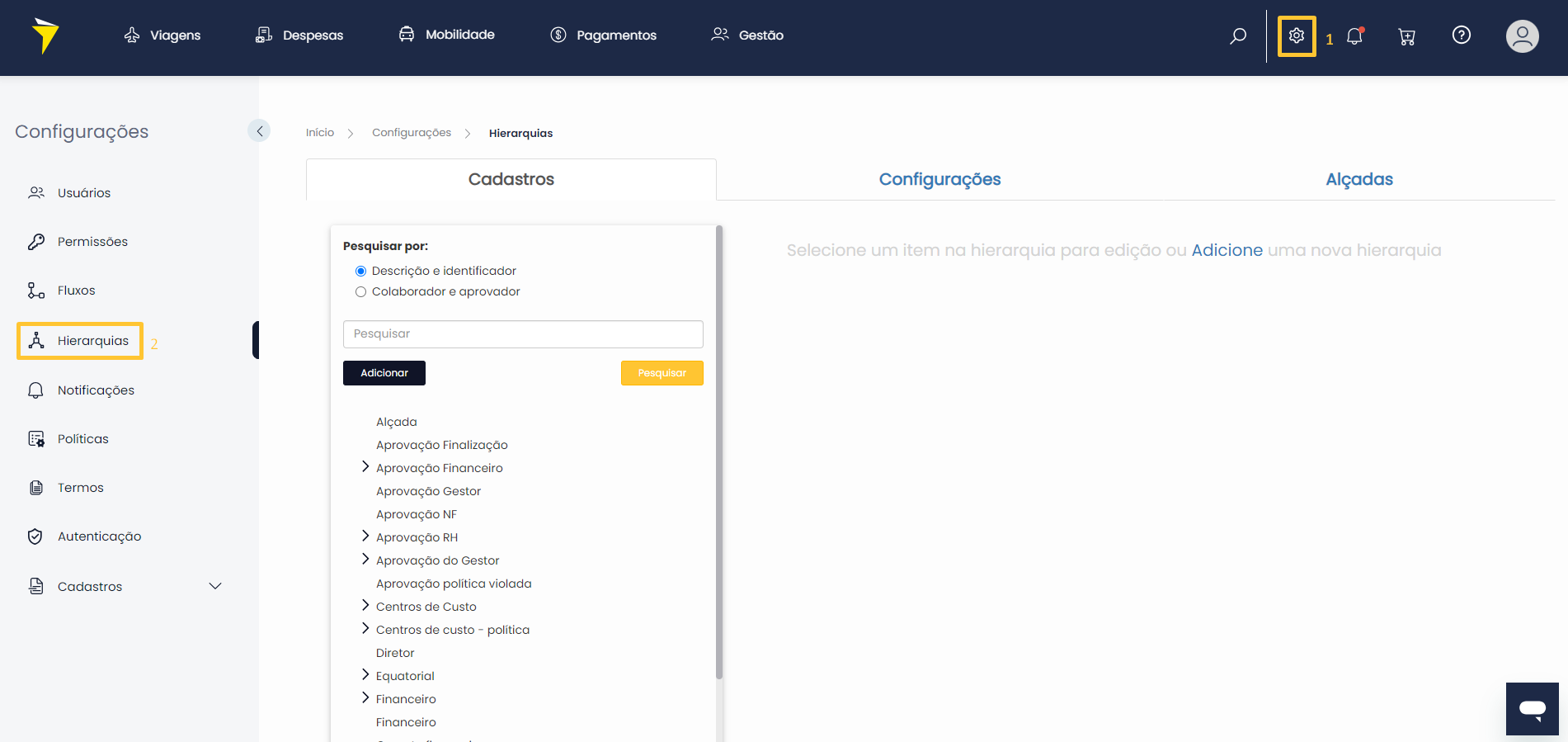Open Viagens menu
This screenshot has width=1568, height=742.
point(162,35)
